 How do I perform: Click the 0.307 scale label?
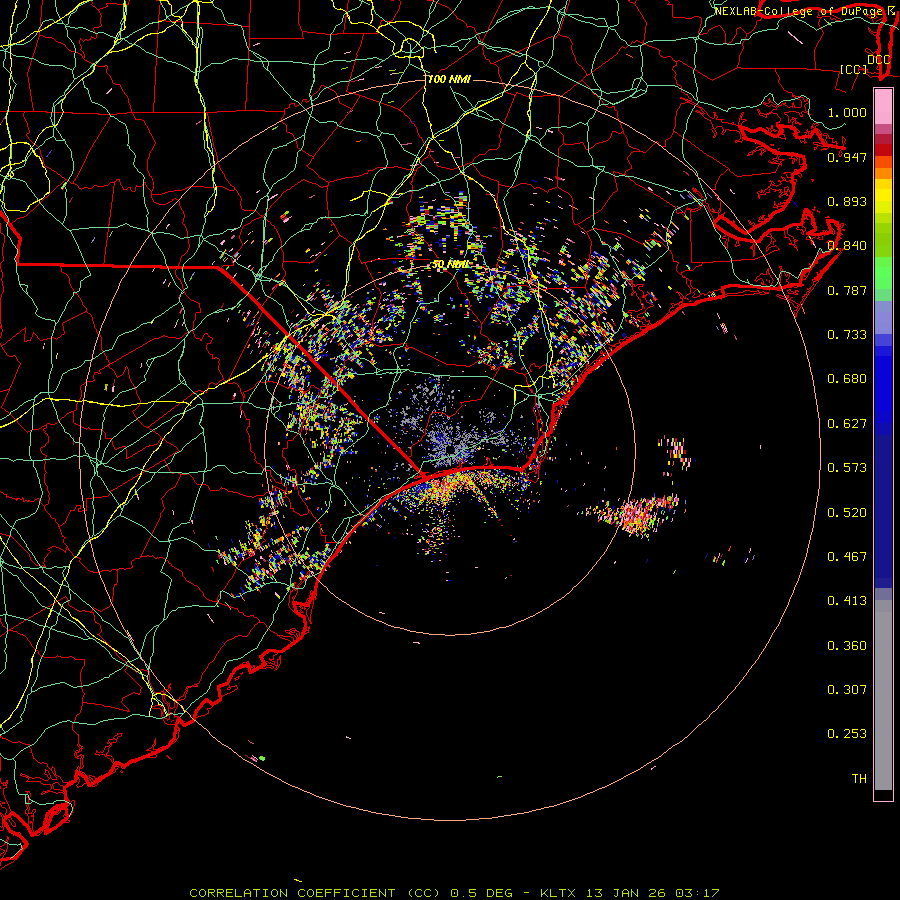pos(847,690)
